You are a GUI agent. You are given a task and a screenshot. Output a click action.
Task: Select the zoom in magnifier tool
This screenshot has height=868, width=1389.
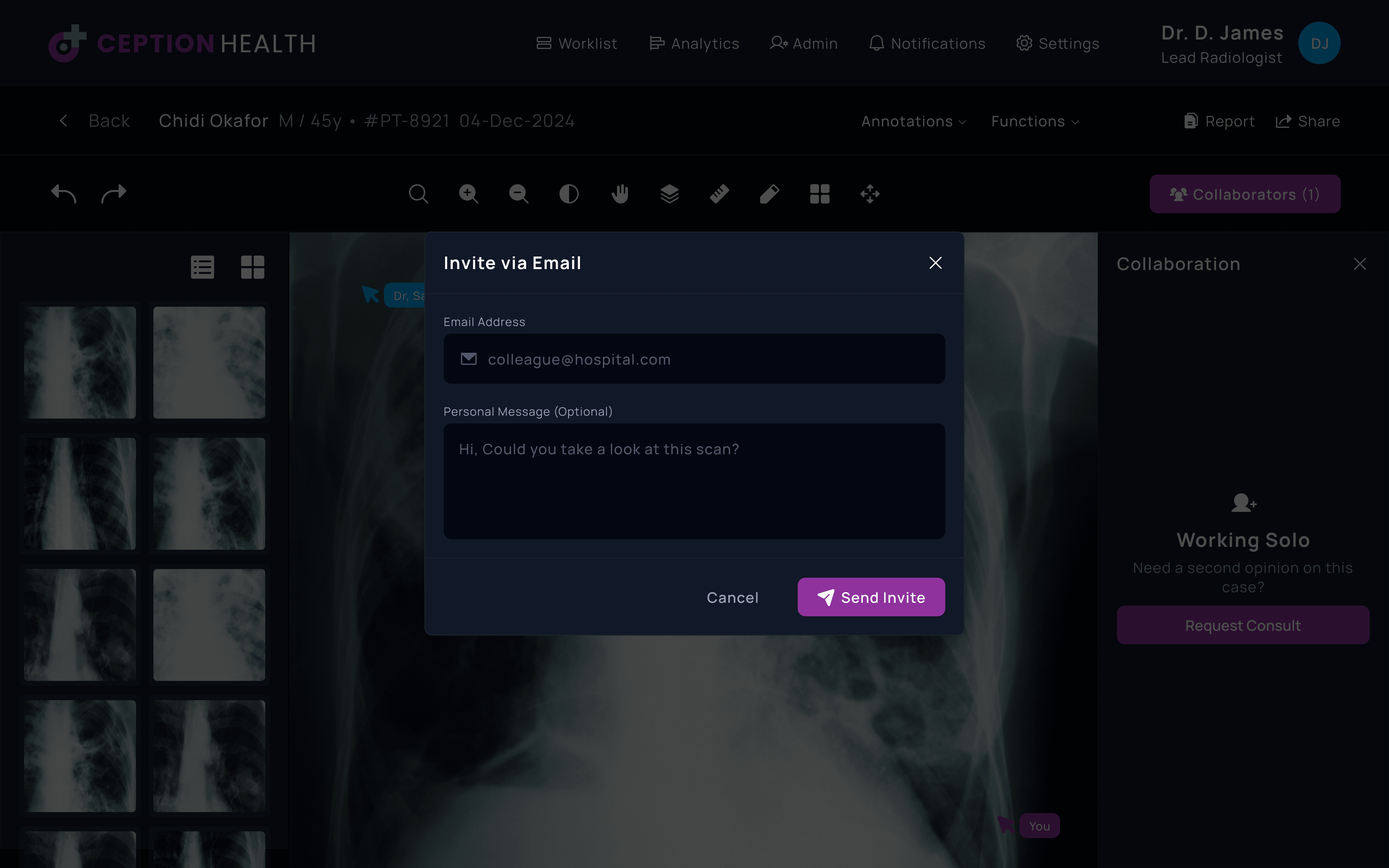tap(468, 194)
